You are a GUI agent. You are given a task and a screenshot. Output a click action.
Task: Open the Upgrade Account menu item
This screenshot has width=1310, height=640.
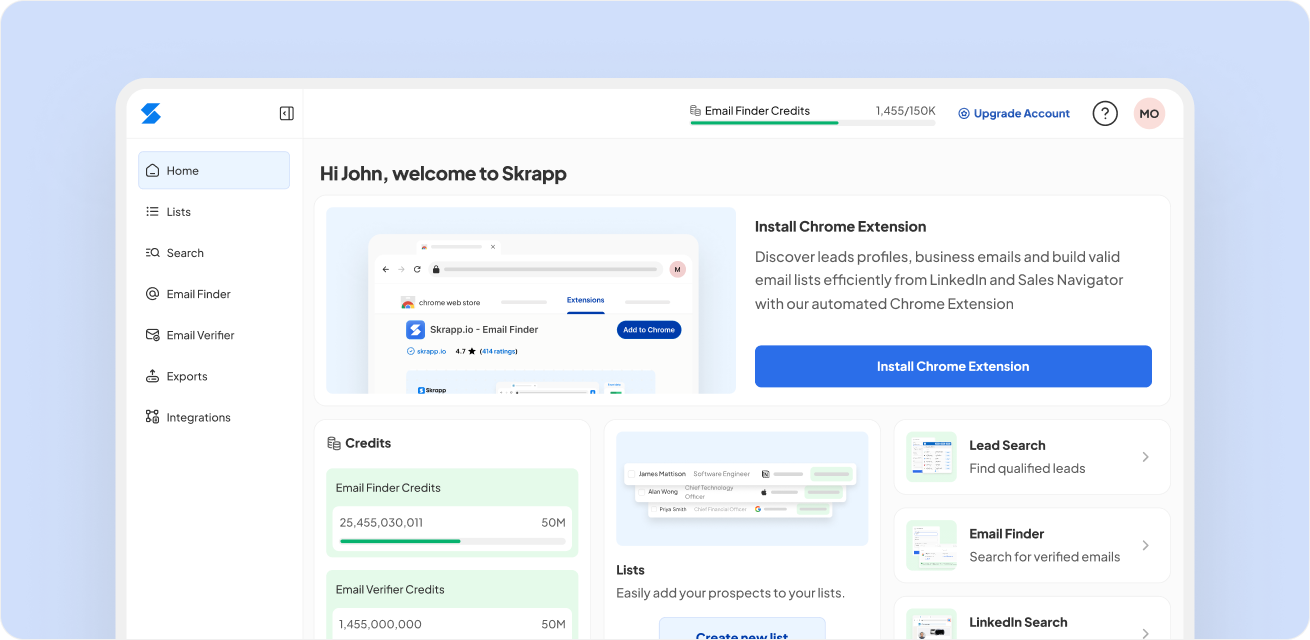pos(1014,113)
